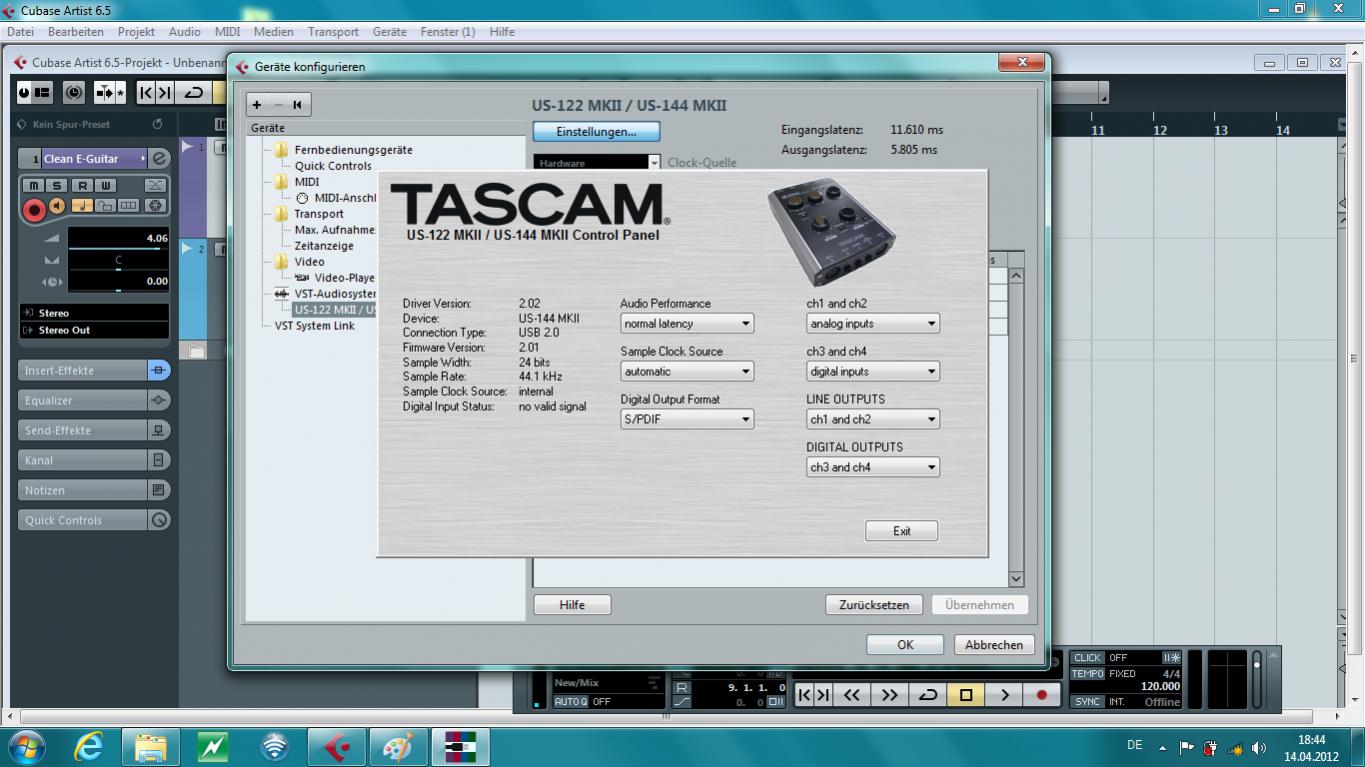Open the Audio Performance dropdown

coord(686,324)
